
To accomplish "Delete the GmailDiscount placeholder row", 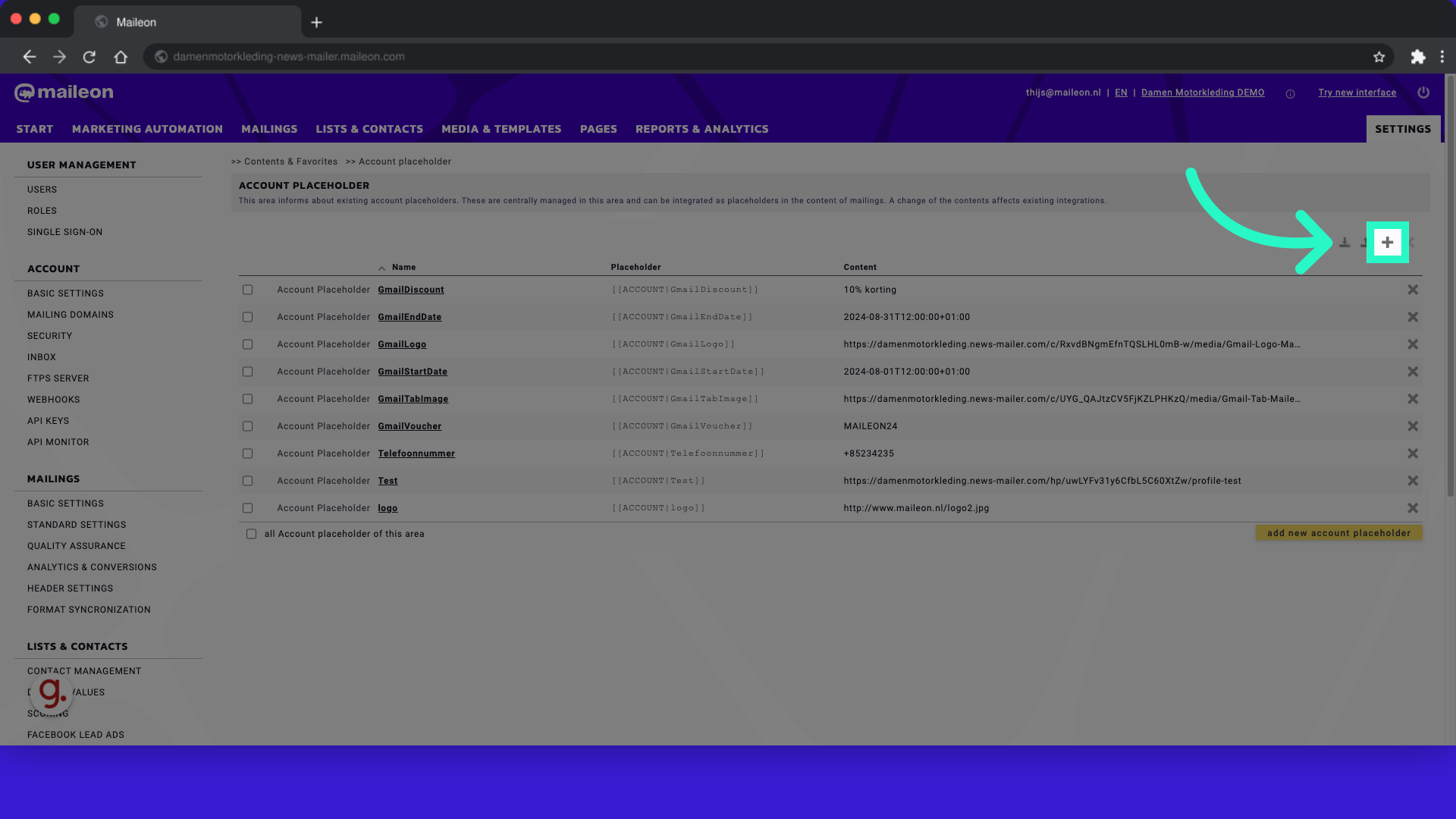I will coord(1413,290).
